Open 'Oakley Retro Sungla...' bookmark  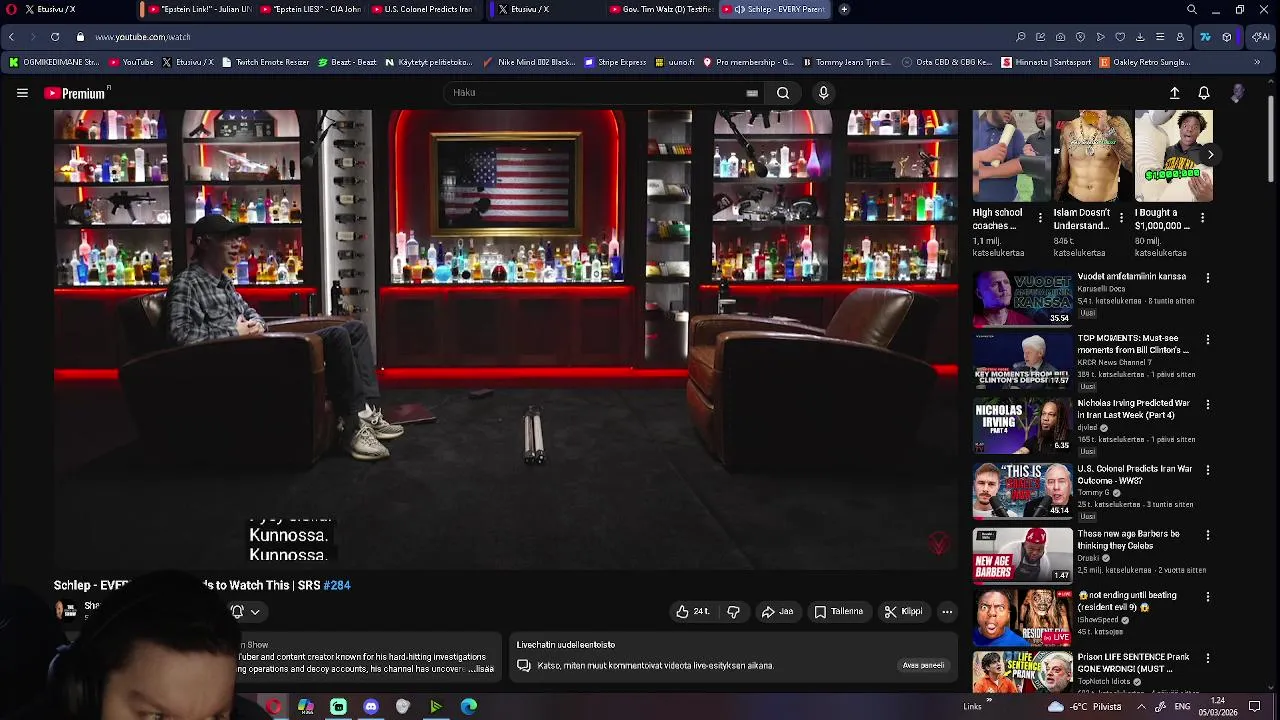tap(1145, 62)
